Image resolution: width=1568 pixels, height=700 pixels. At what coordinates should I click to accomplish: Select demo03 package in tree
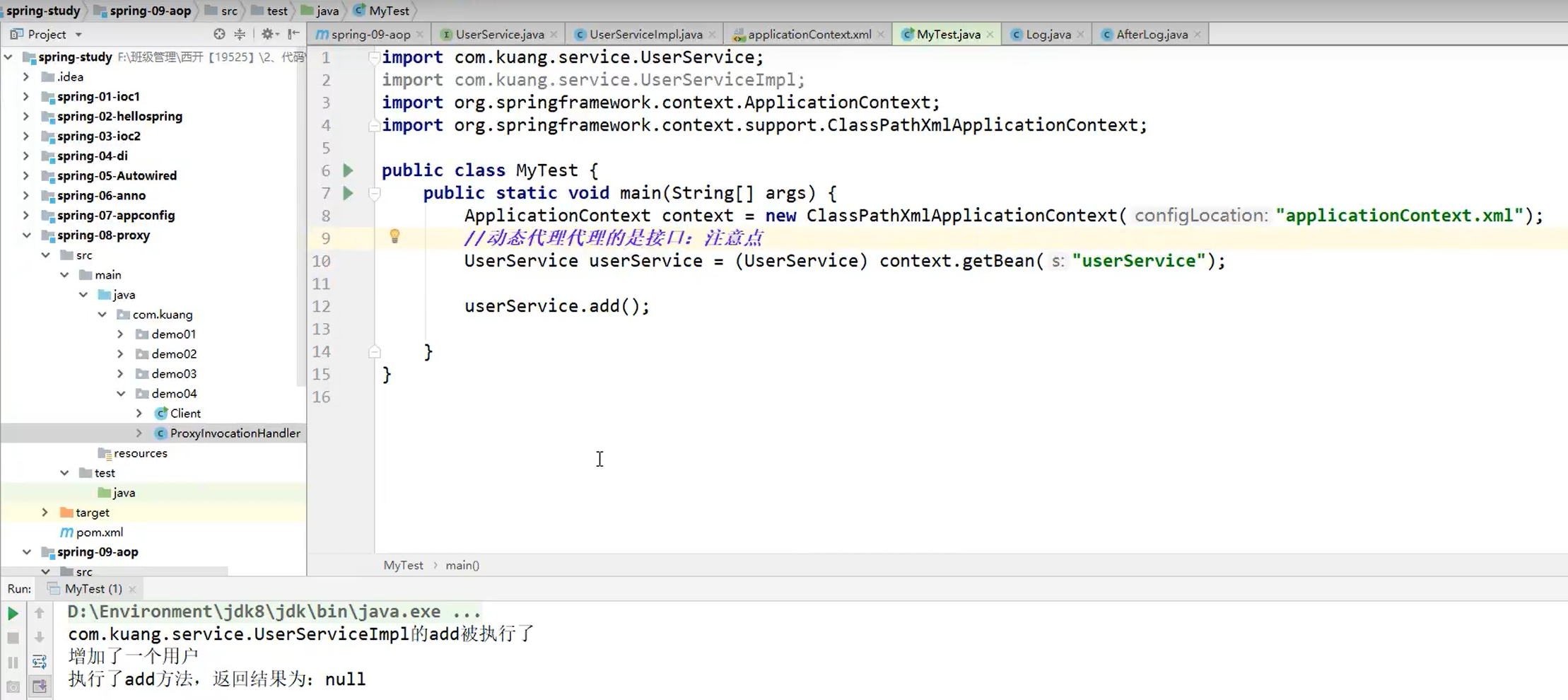click(174, 374)
